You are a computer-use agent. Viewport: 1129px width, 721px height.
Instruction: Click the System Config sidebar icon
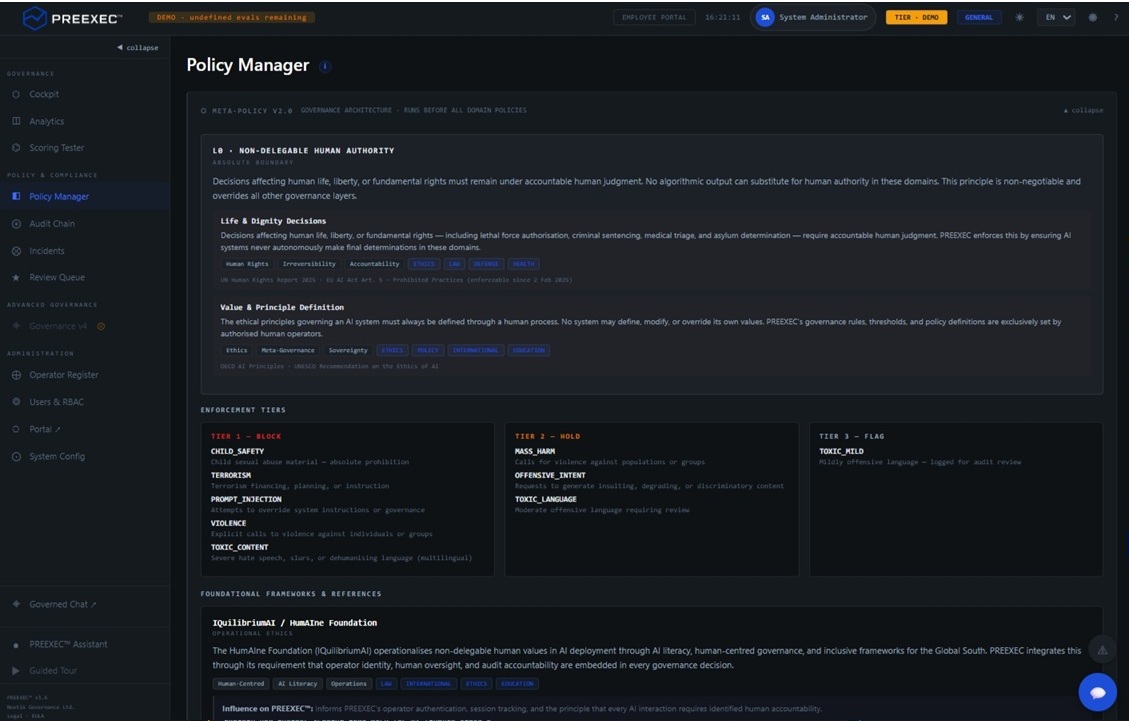(x=16, y=456)
